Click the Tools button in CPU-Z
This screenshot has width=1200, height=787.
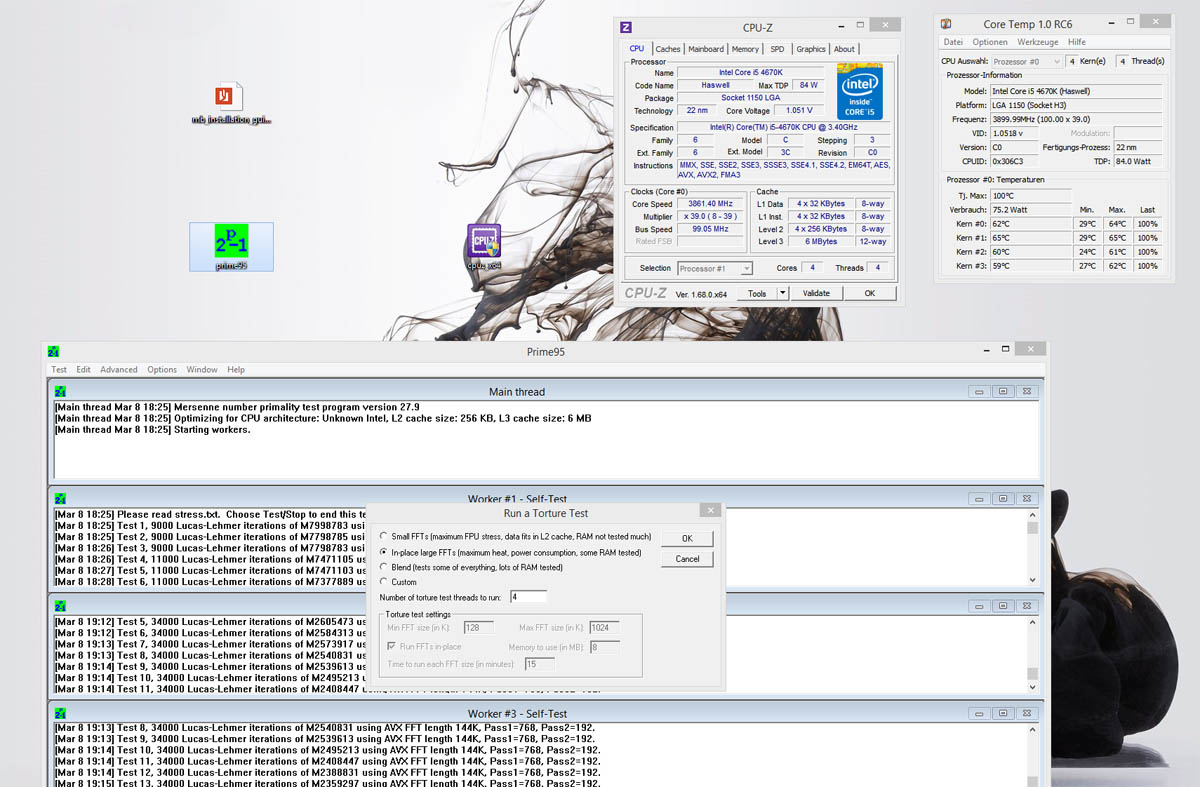(757, 293)
